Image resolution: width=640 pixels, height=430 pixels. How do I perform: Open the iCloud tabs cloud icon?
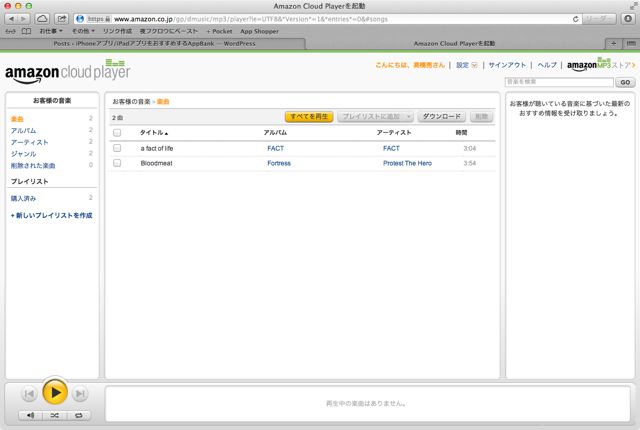[x=42, y=19]
